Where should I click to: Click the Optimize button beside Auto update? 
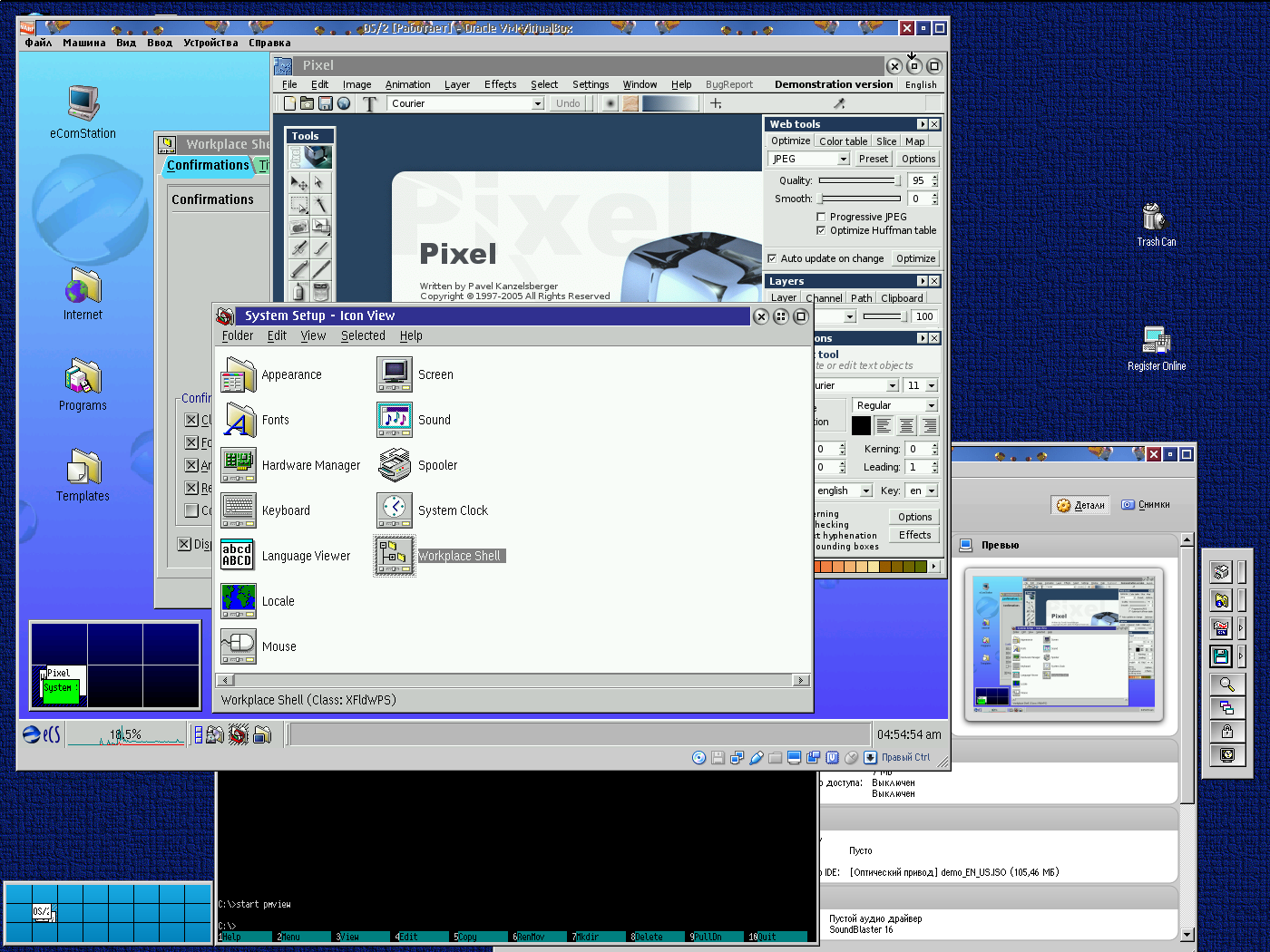point(916,258)
